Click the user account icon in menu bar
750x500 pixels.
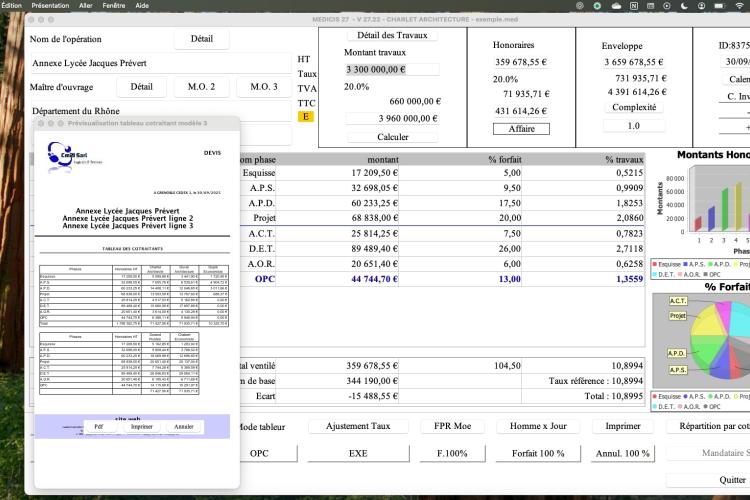[x=701, y=6]
